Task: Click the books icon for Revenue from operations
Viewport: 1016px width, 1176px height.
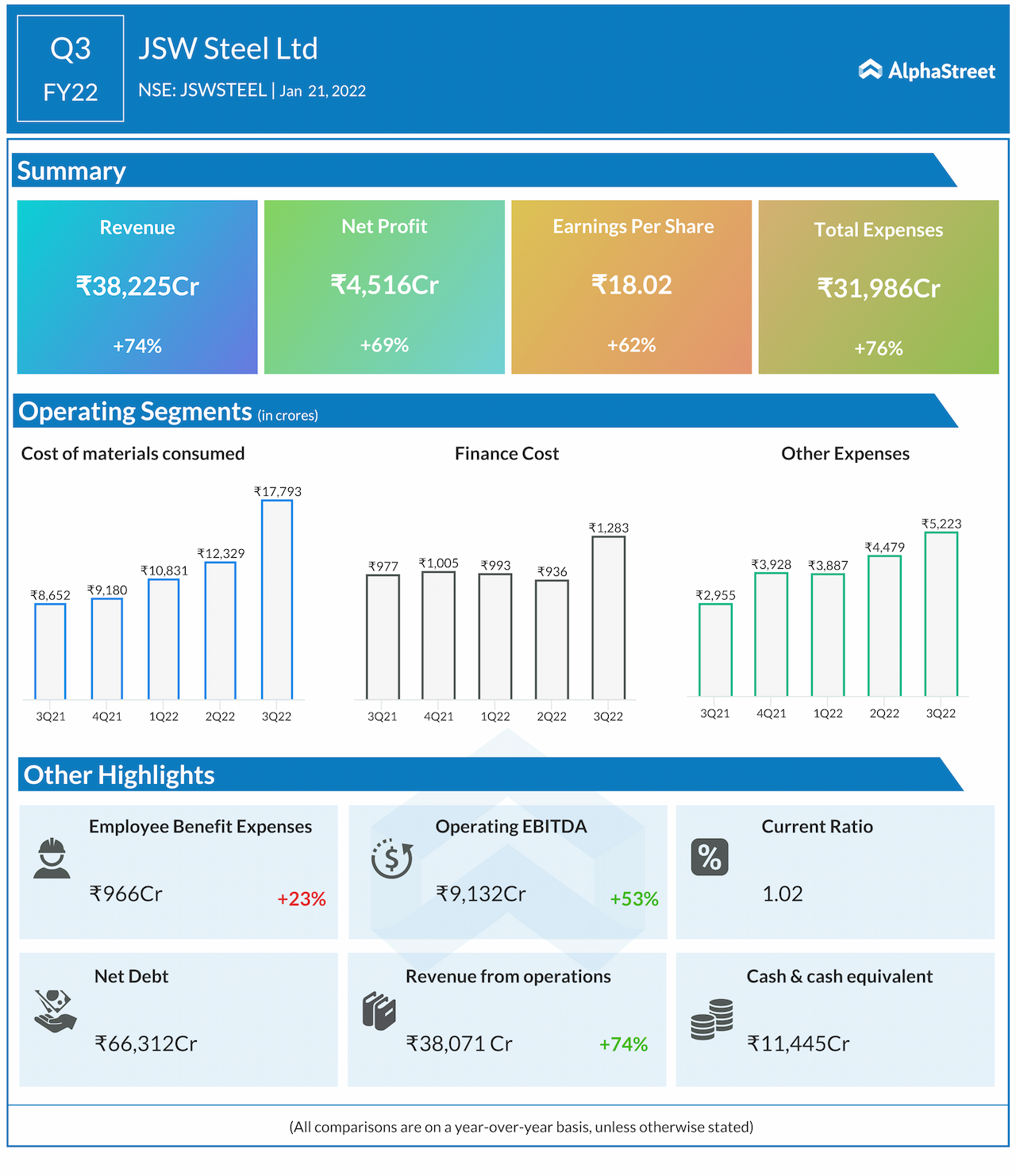Action: click(379, 1011)
